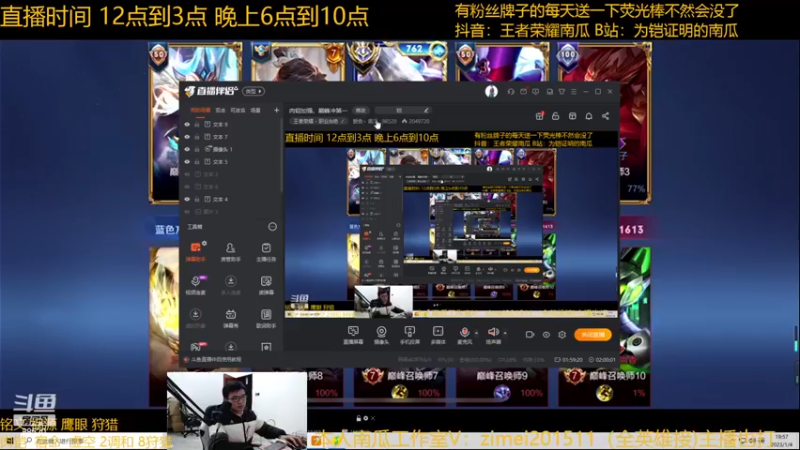Hide the 文本 4 layer with its eye
The height and width of the screenshot is (450, 800).
coord(187,199)
